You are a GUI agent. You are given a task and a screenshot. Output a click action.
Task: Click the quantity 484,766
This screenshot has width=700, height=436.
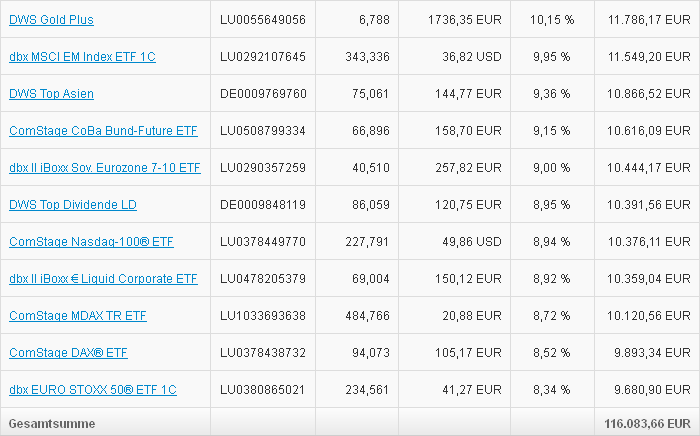(x=367, y=316)
